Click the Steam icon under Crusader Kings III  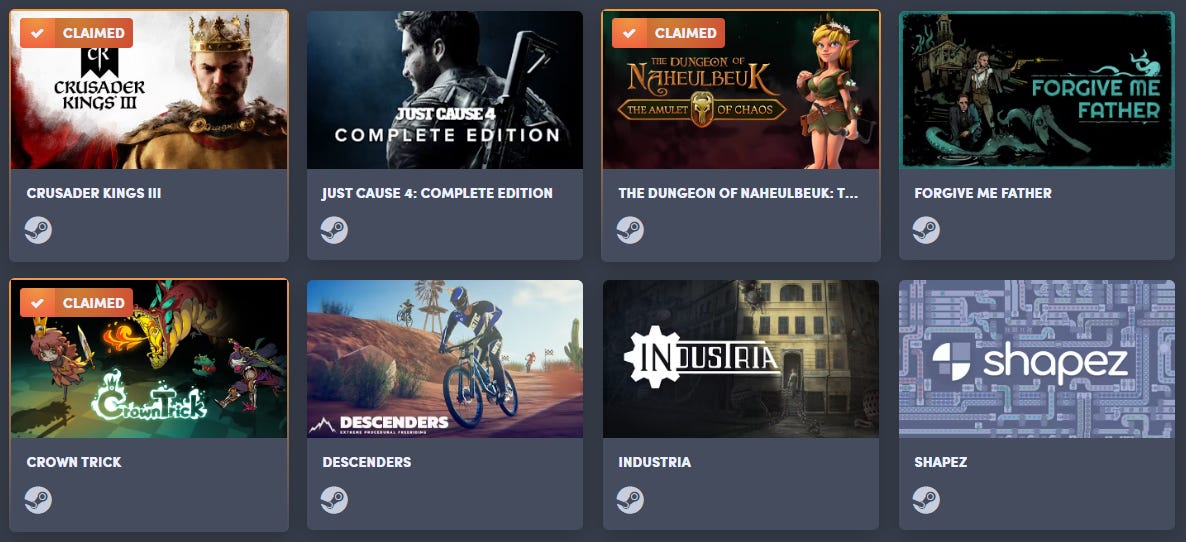point(38,230)
